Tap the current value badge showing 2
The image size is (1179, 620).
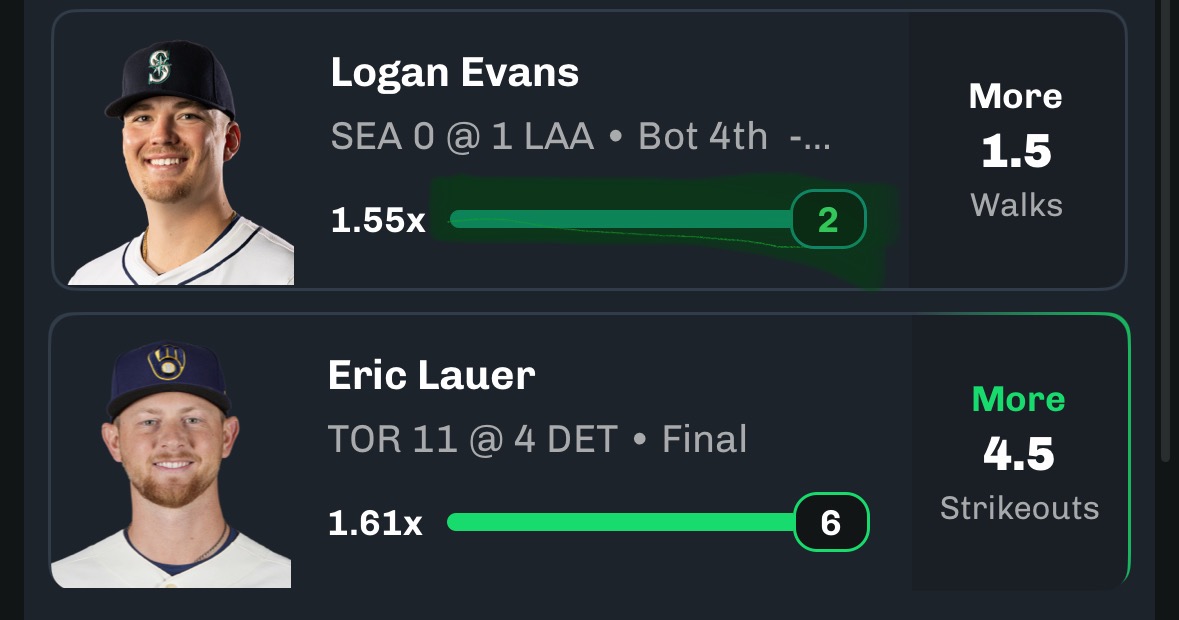(x=829, y=219)
